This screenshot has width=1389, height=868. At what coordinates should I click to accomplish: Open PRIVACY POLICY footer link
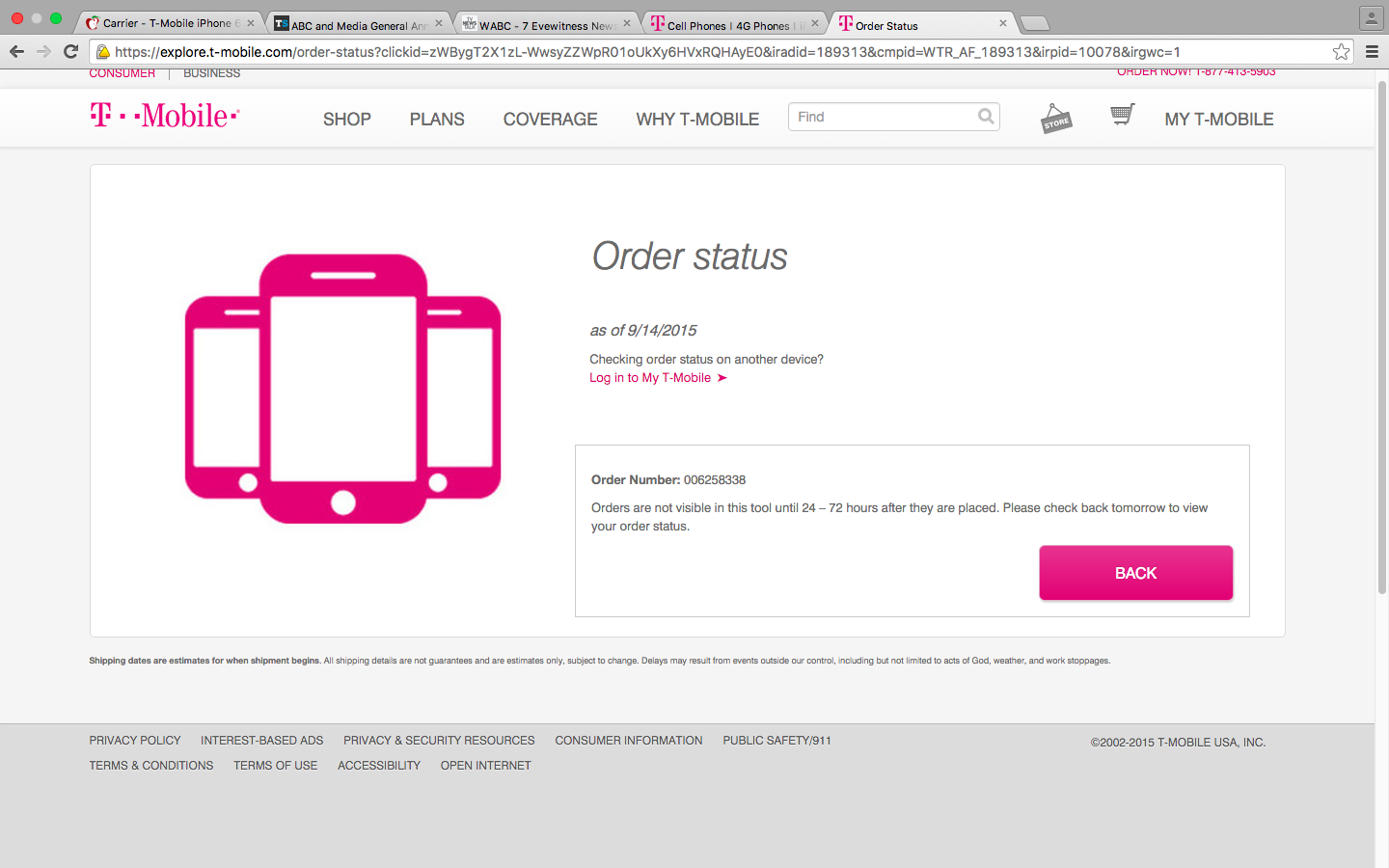click(135, 741)
